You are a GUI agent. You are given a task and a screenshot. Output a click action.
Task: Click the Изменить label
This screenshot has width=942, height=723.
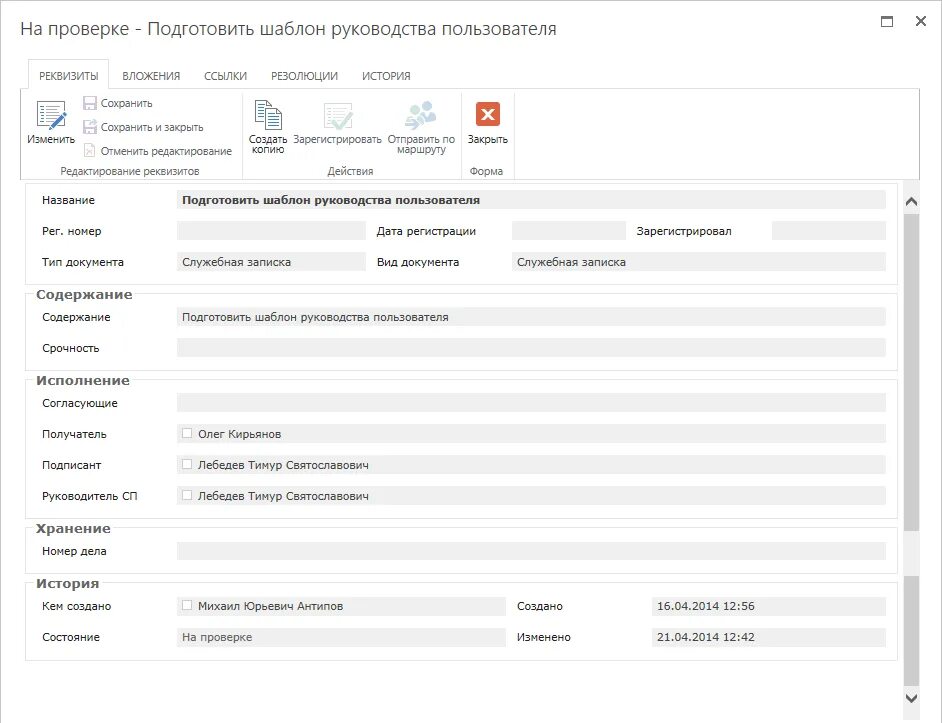point(51,139)
